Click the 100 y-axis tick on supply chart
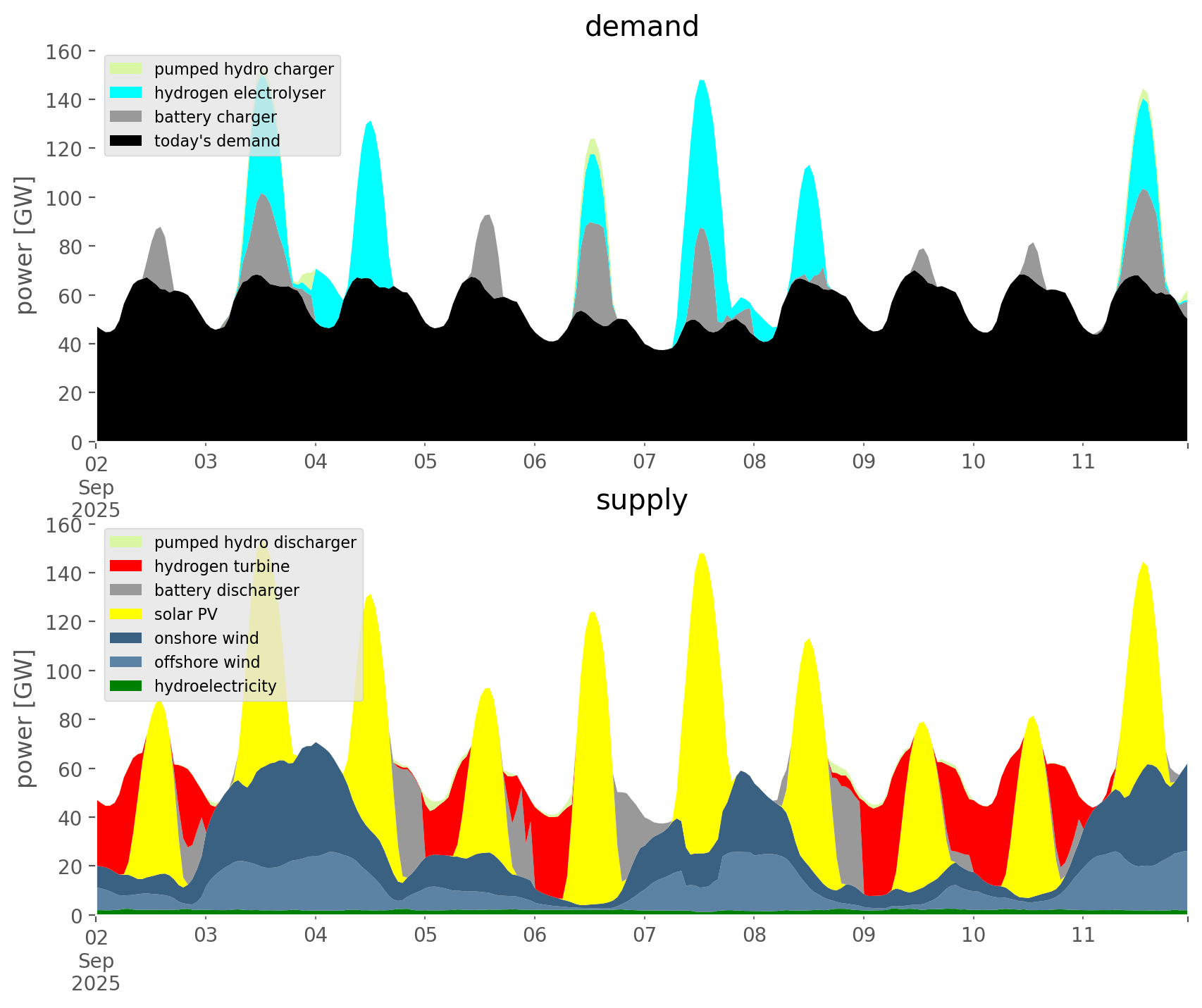 [x=64, y=671]
